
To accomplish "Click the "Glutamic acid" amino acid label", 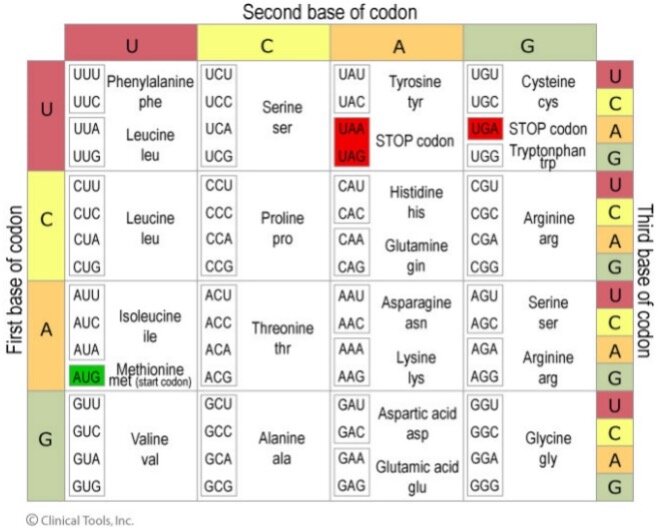I will (416, 467).
